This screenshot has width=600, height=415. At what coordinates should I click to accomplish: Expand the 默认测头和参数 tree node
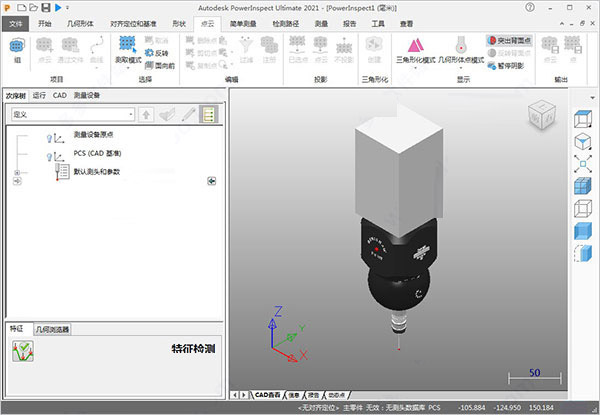17,174
